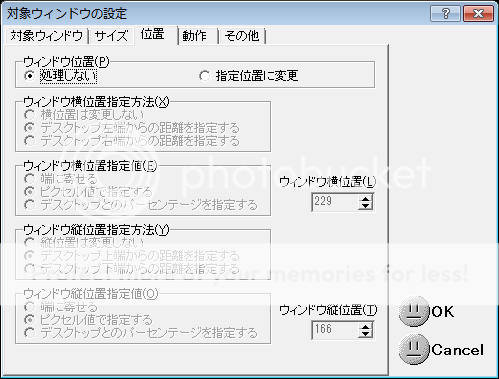Select ピクセル値で指定する under ウィンドウ縦位置指定値

(88, 320)
